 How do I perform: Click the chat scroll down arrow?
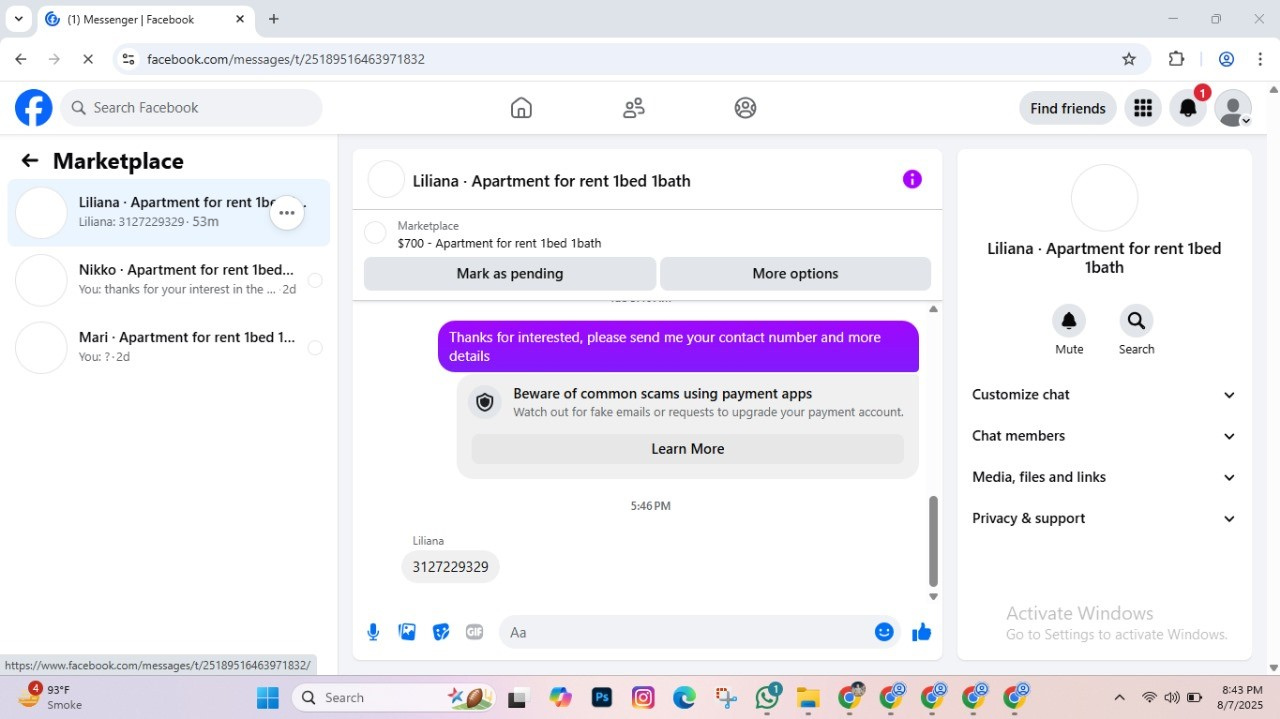[x=933, y=597]
